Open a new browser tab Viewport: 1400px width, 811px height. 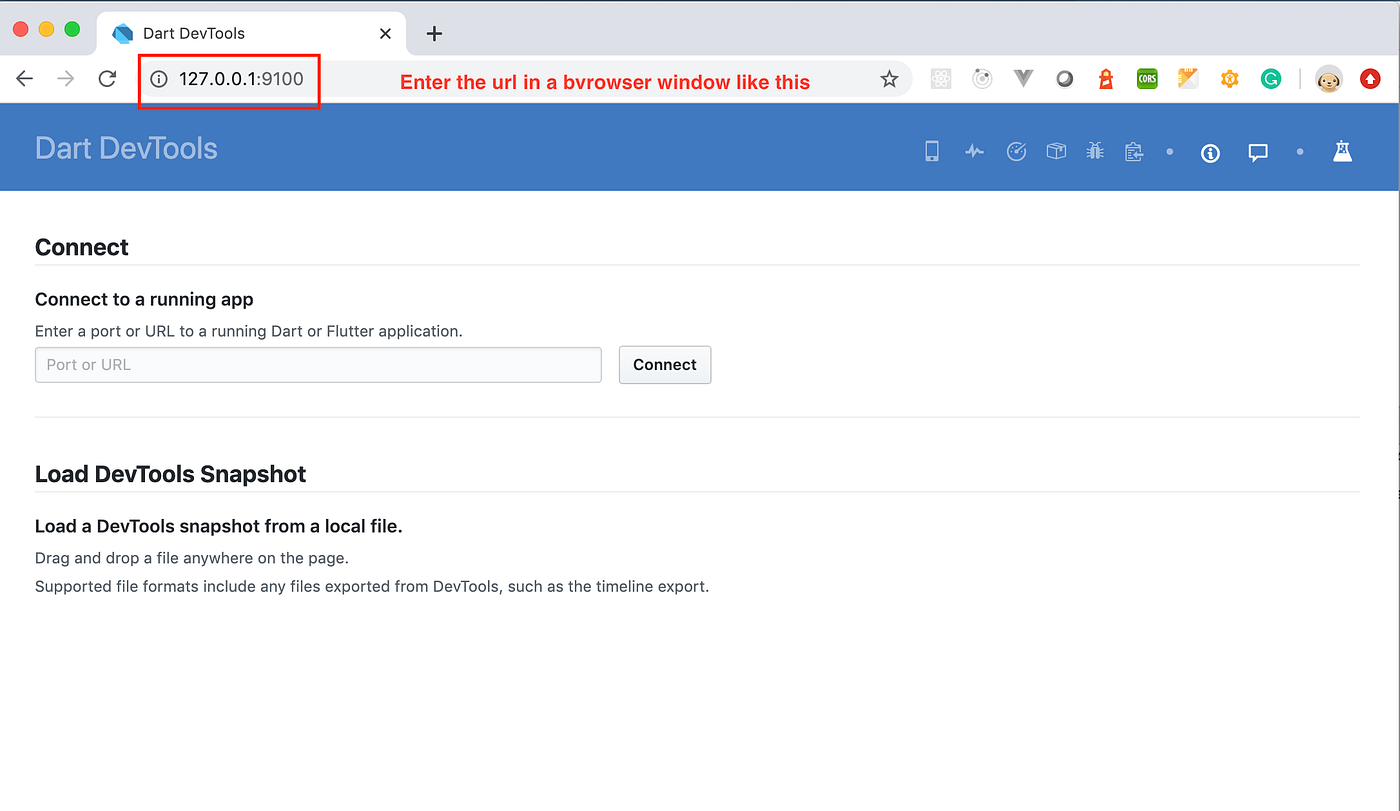point(433,33)
